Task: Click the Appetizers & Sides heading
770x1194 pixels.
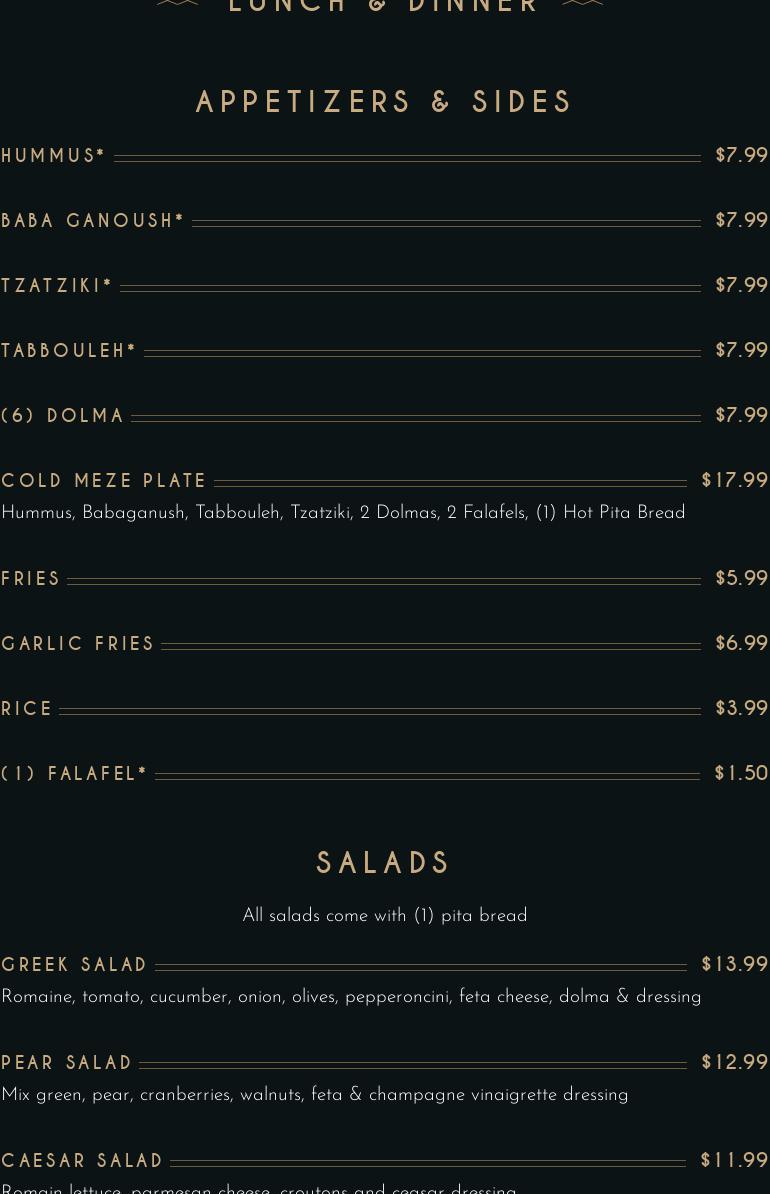Action: (384, 102)
